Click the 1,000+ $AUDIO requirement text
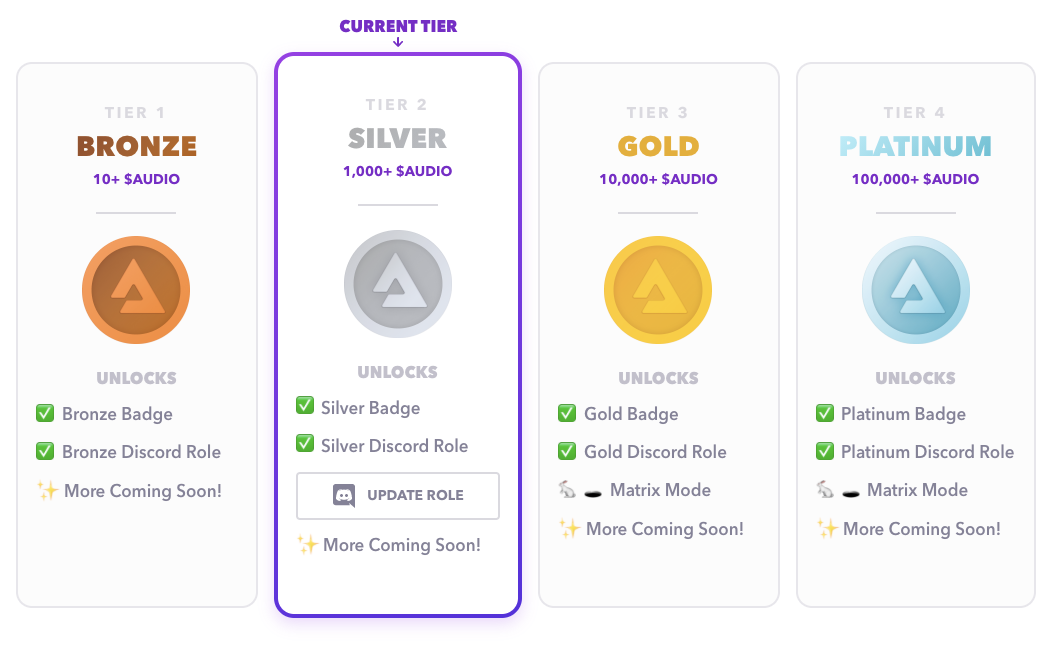 (x=398, y=171)
